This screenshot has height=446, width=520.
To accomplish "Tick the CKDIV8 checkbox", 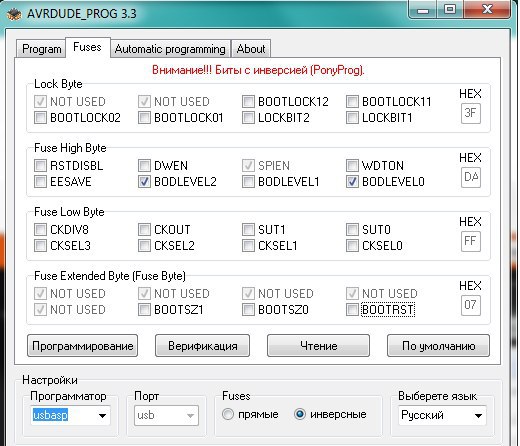I will pyautogui.click(x=40, y=229).
